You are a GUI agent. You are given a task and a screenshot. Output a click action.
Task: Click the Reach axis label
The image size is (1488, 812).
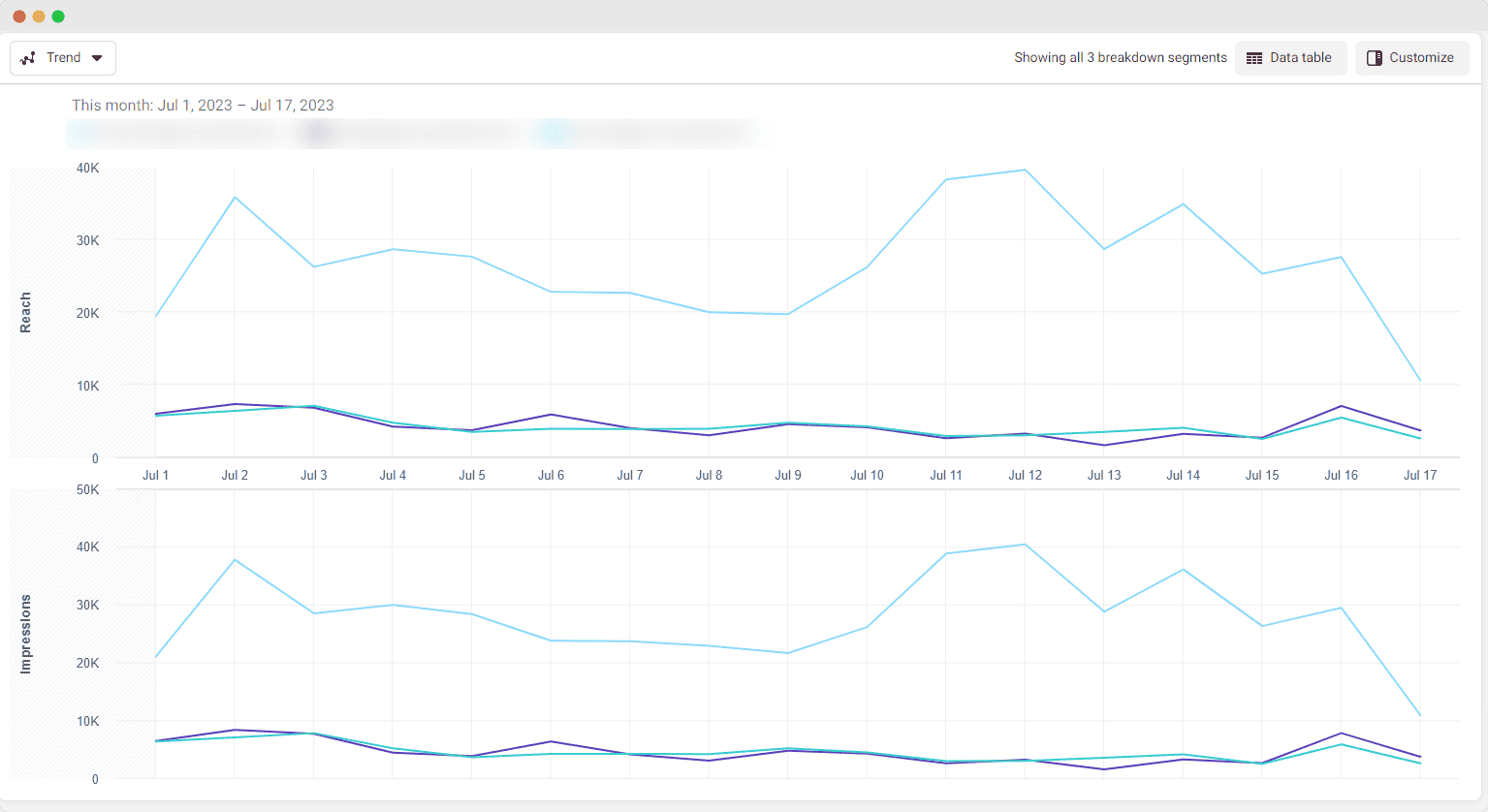(25, 313)
